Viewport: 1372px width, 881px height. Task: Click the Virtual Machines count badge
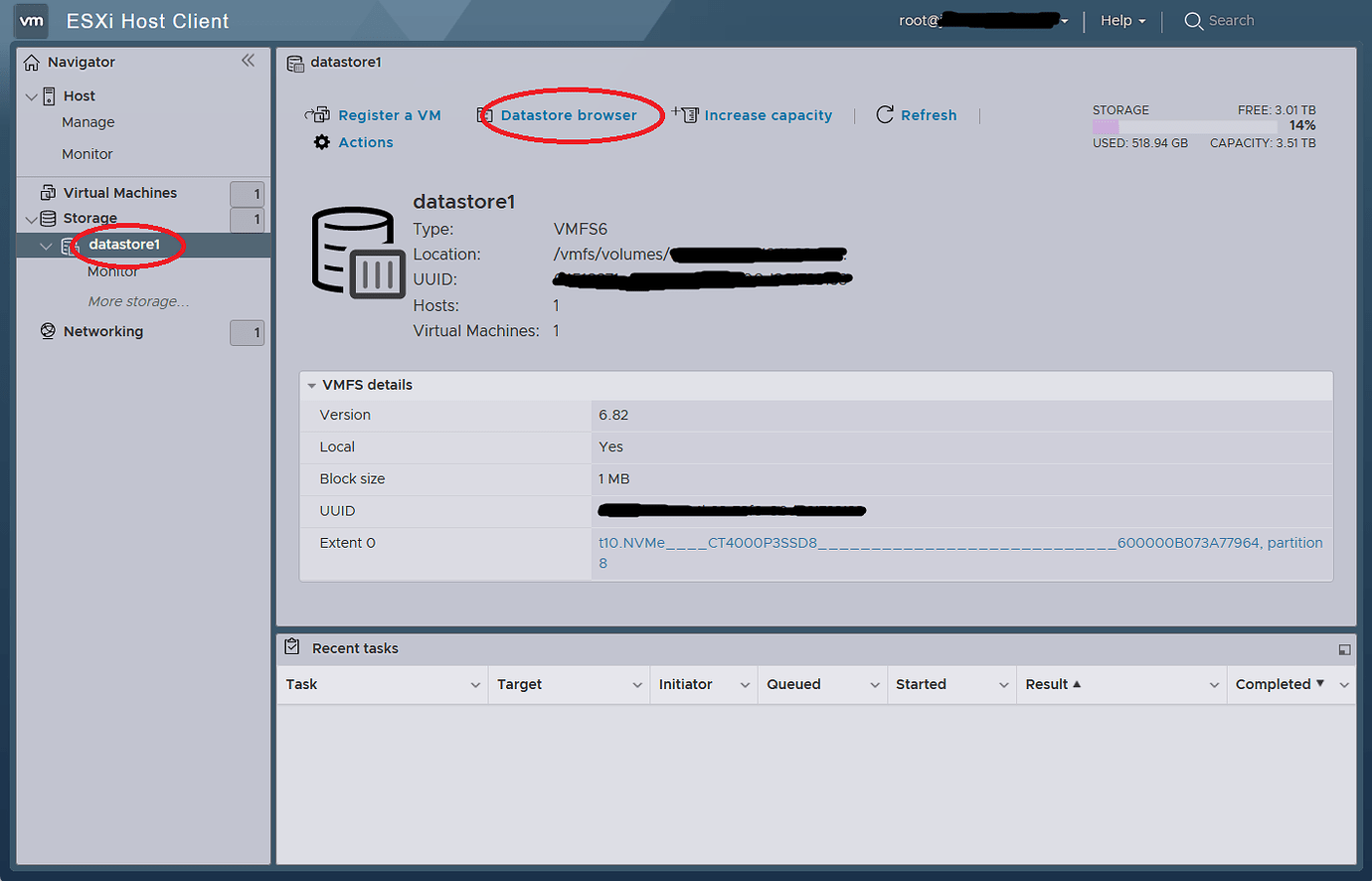tap(247, 194)
